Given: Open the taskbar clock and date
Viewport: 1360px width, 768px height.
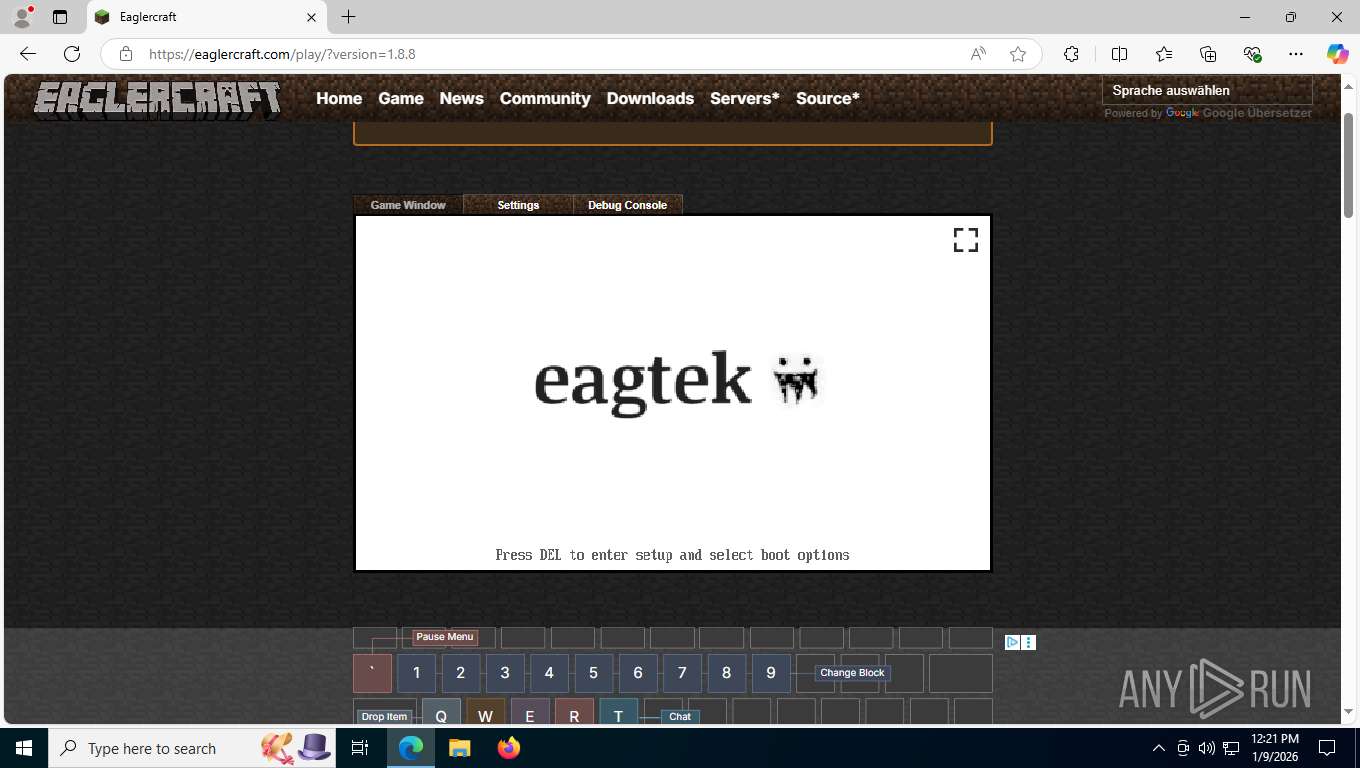Looking at the screenshot, I should [1274, 748].
